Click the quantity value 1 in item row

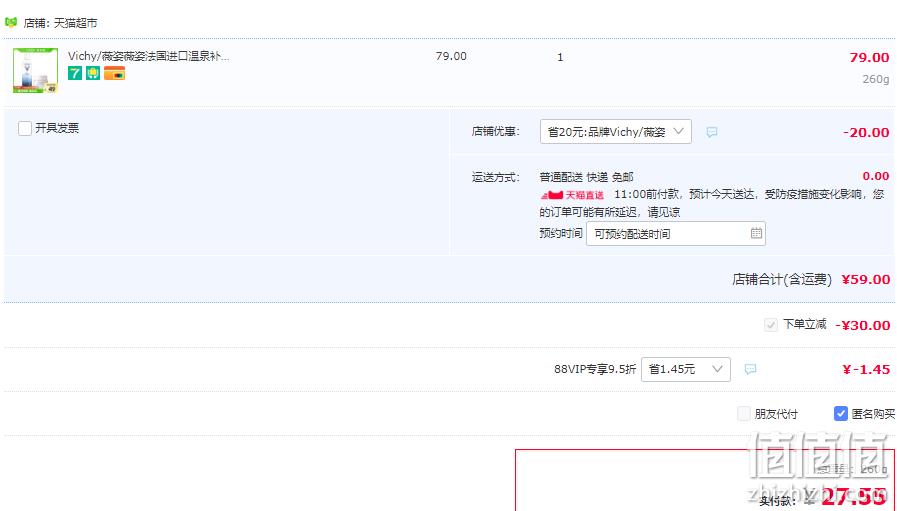tap(560, 57)
